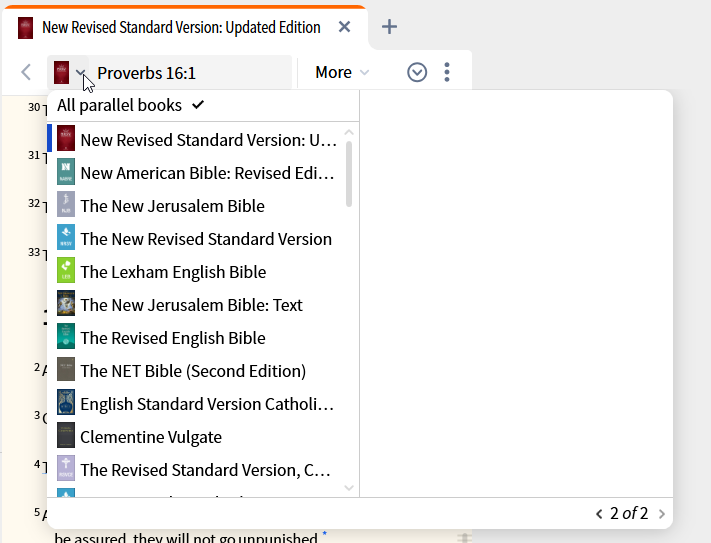
Task: Click the New Jerusalem Bible: Text cover thumbnail
Action: pyautogui.click(x=66, y=303)
